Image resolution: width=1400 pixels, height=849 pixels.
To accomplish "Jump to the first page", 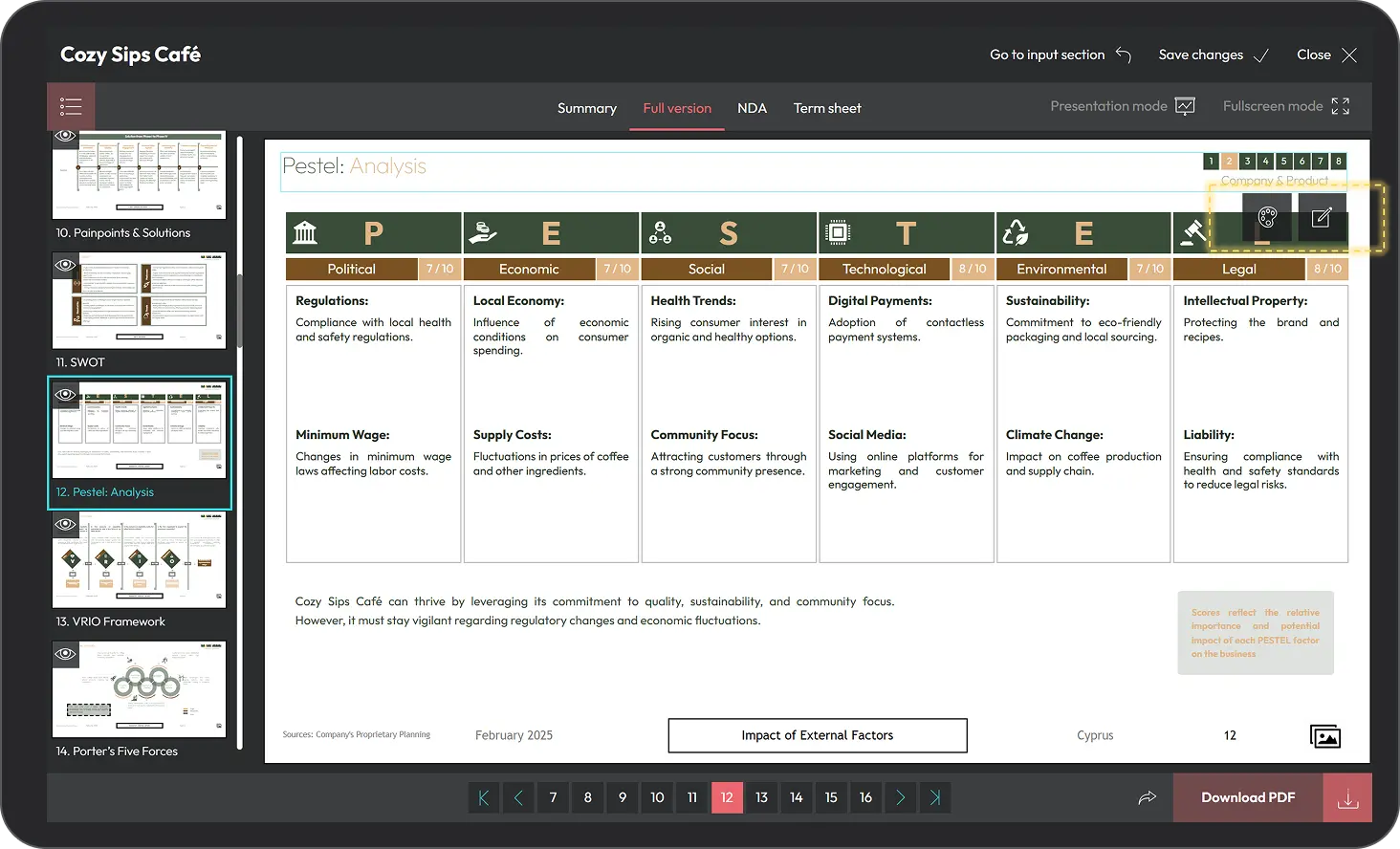I will point(484,797).
